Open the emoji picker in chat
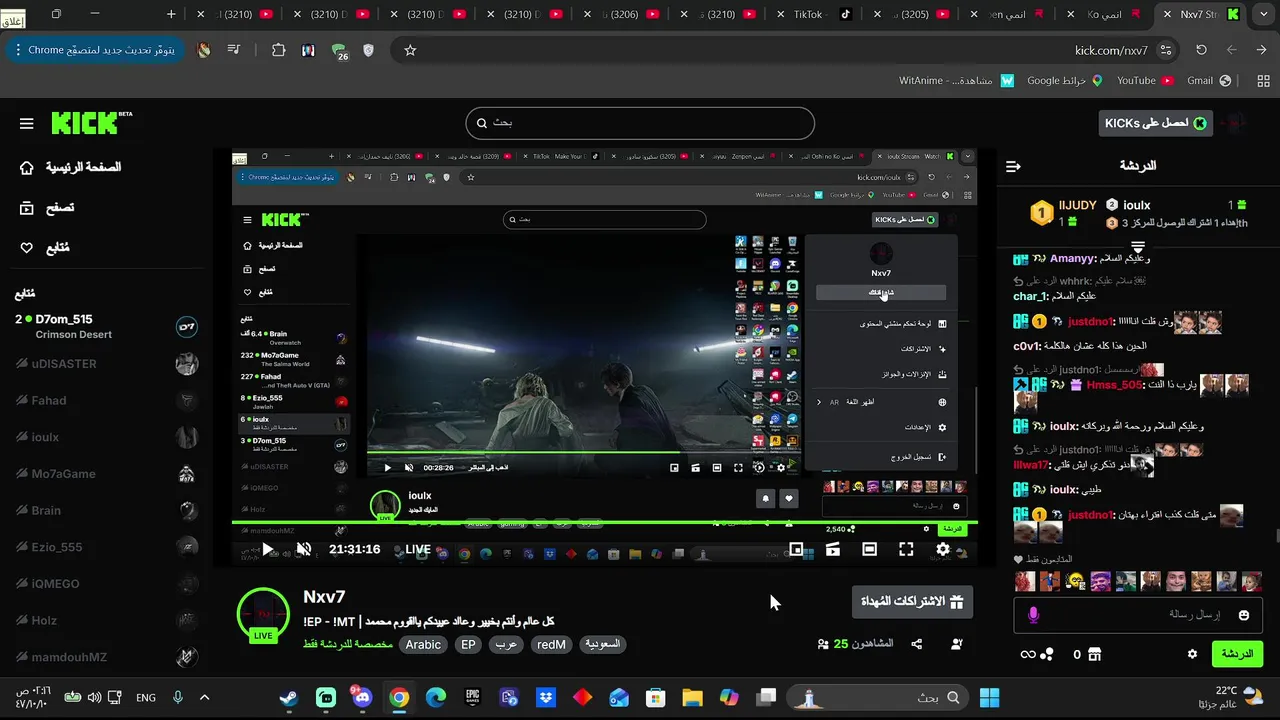 click(x=1244, y=615)
